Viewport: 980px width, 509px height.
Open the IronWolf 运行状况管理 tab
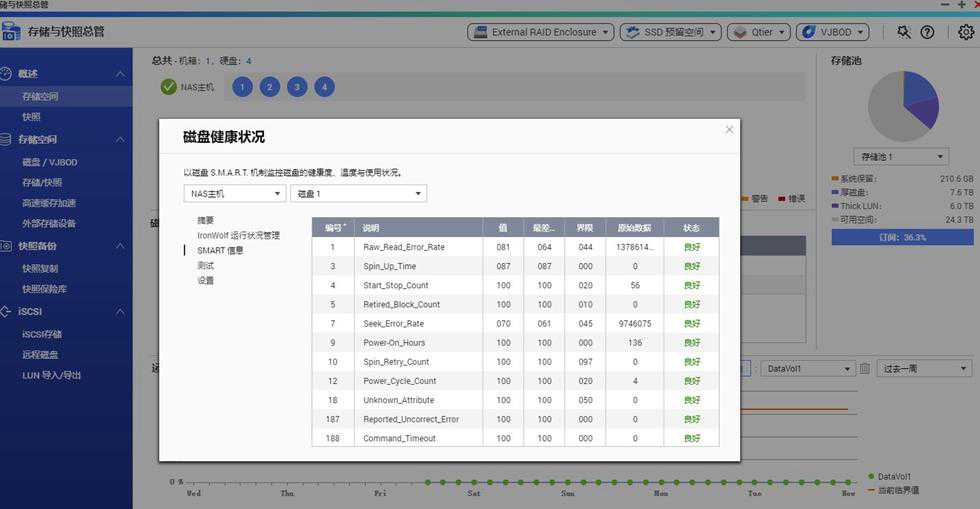click(x=238, y=235)
